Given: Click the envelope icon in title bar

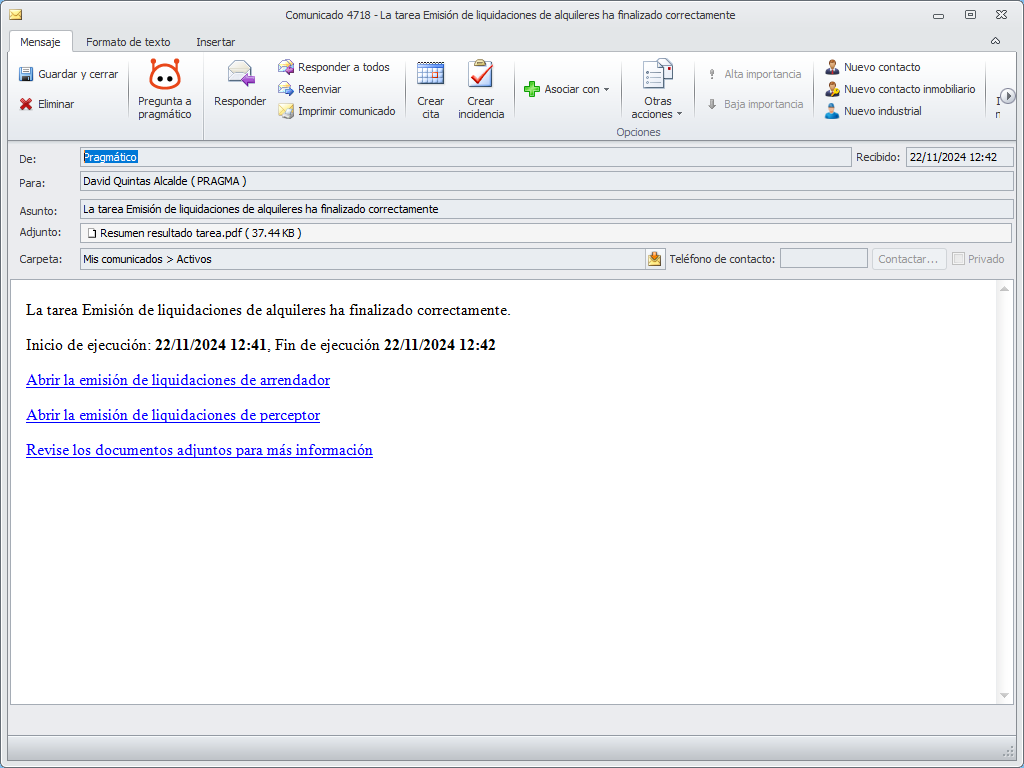Looking at the screenshot, I should point(16,14).
